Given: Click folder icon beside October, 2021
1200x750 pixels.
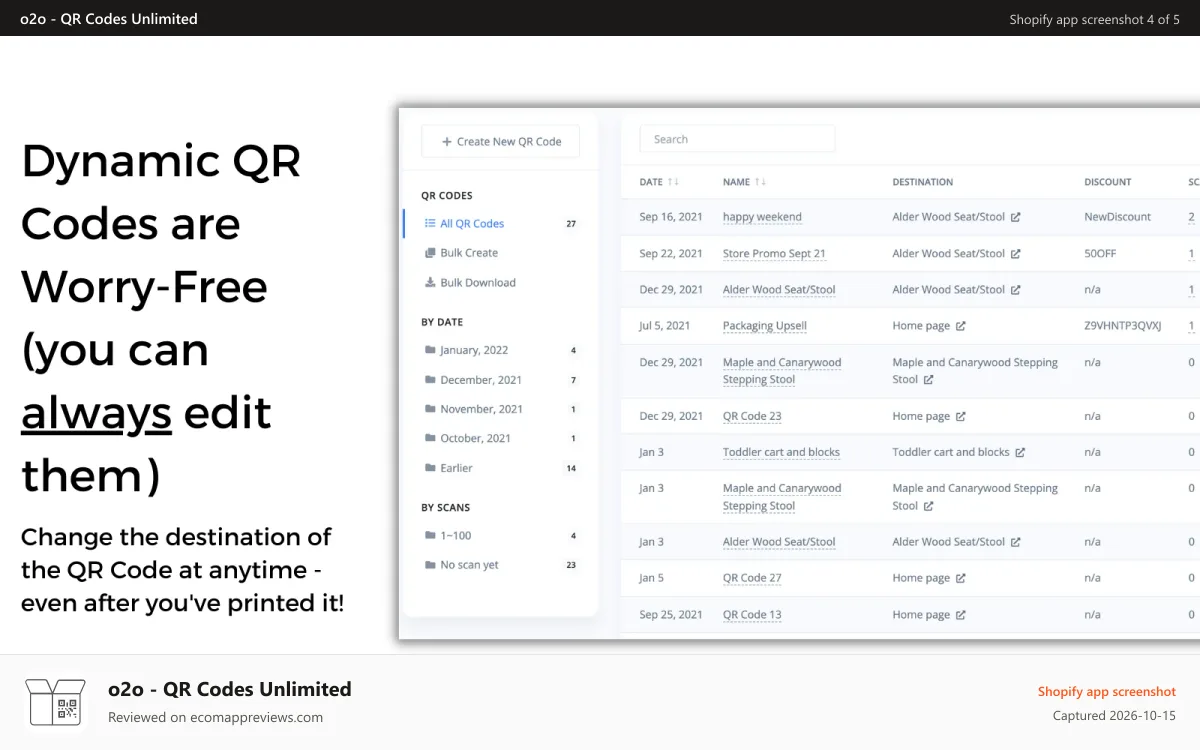Looking at the screenshot, I should pos(430,438).
